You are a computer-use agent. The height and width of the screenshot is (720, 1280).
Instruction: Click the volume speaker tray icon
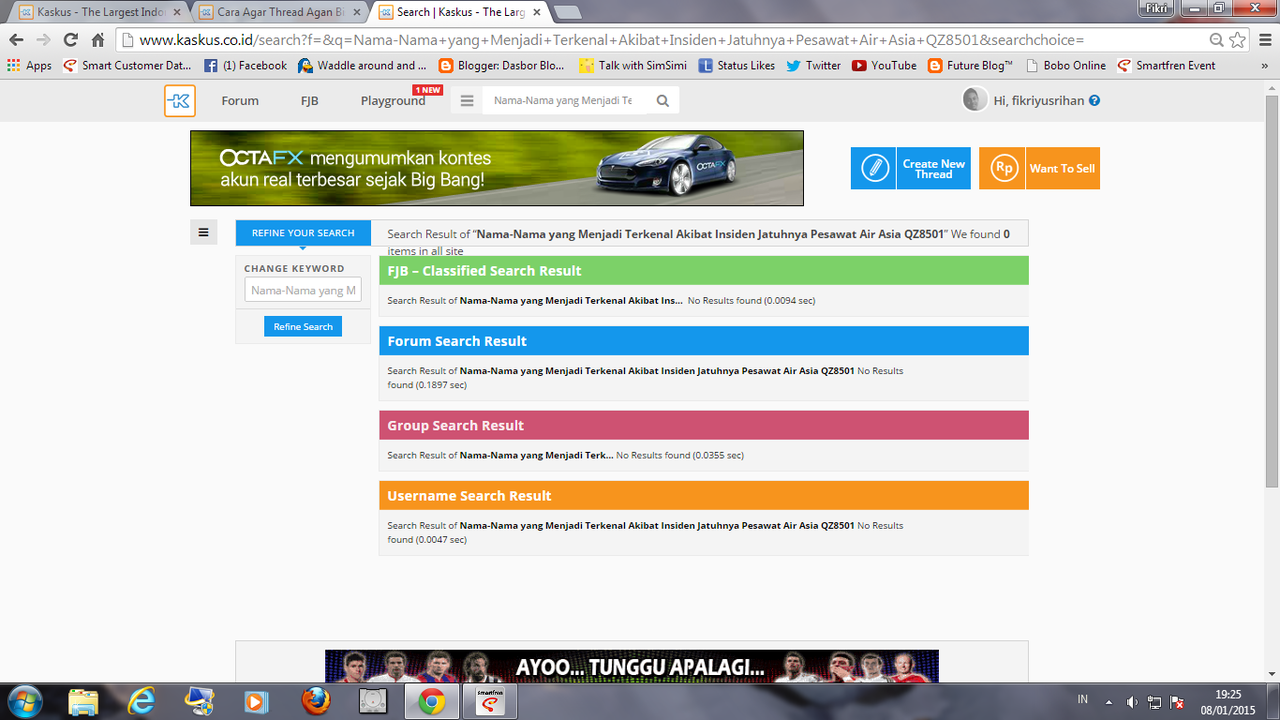[1132, 702]
